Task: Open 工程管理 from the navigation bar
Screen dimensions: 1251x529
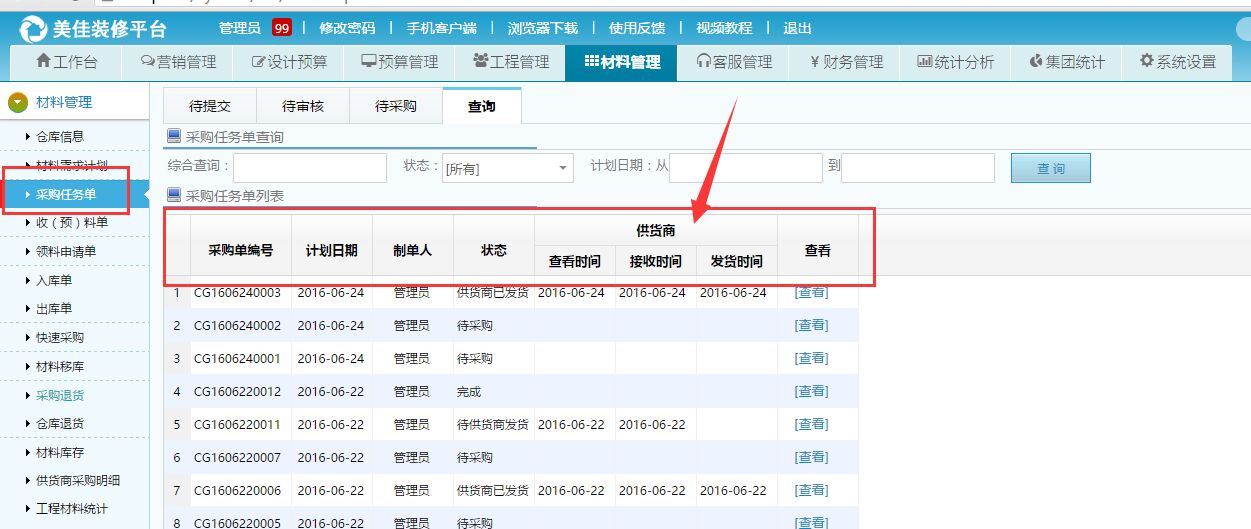Action: pyautogui.click(x=510, y=62)
